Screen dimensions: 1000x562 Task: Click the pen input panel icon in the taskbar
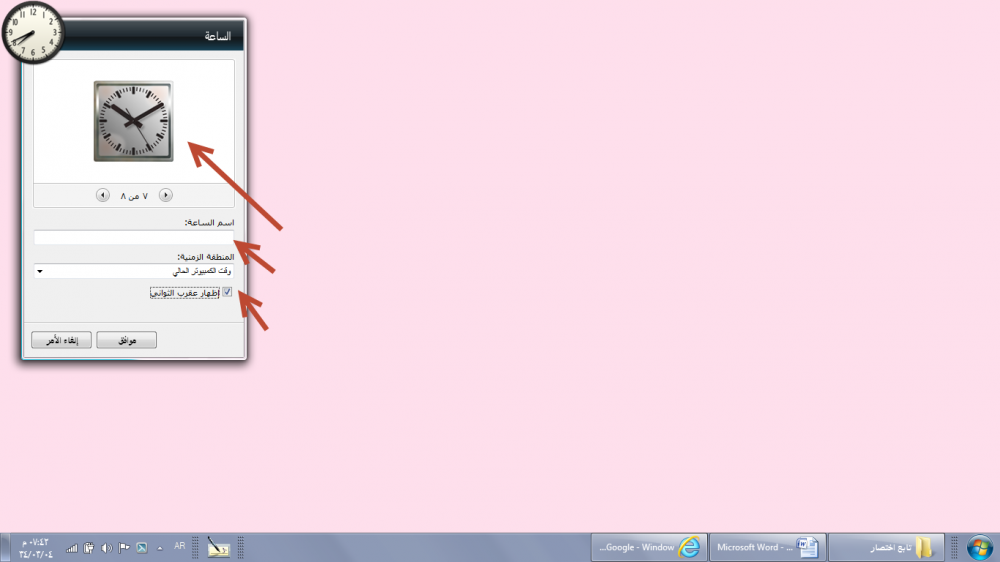[x=218, y=547]
